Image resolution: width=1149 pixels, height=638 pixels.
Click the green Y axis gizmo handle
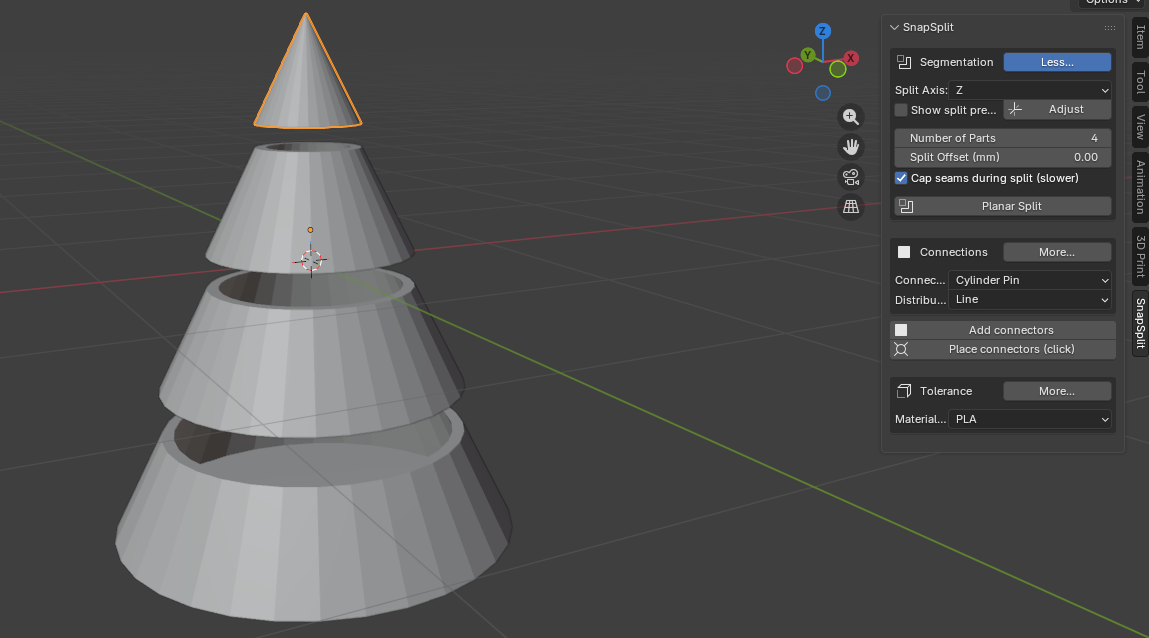(807, 55)
